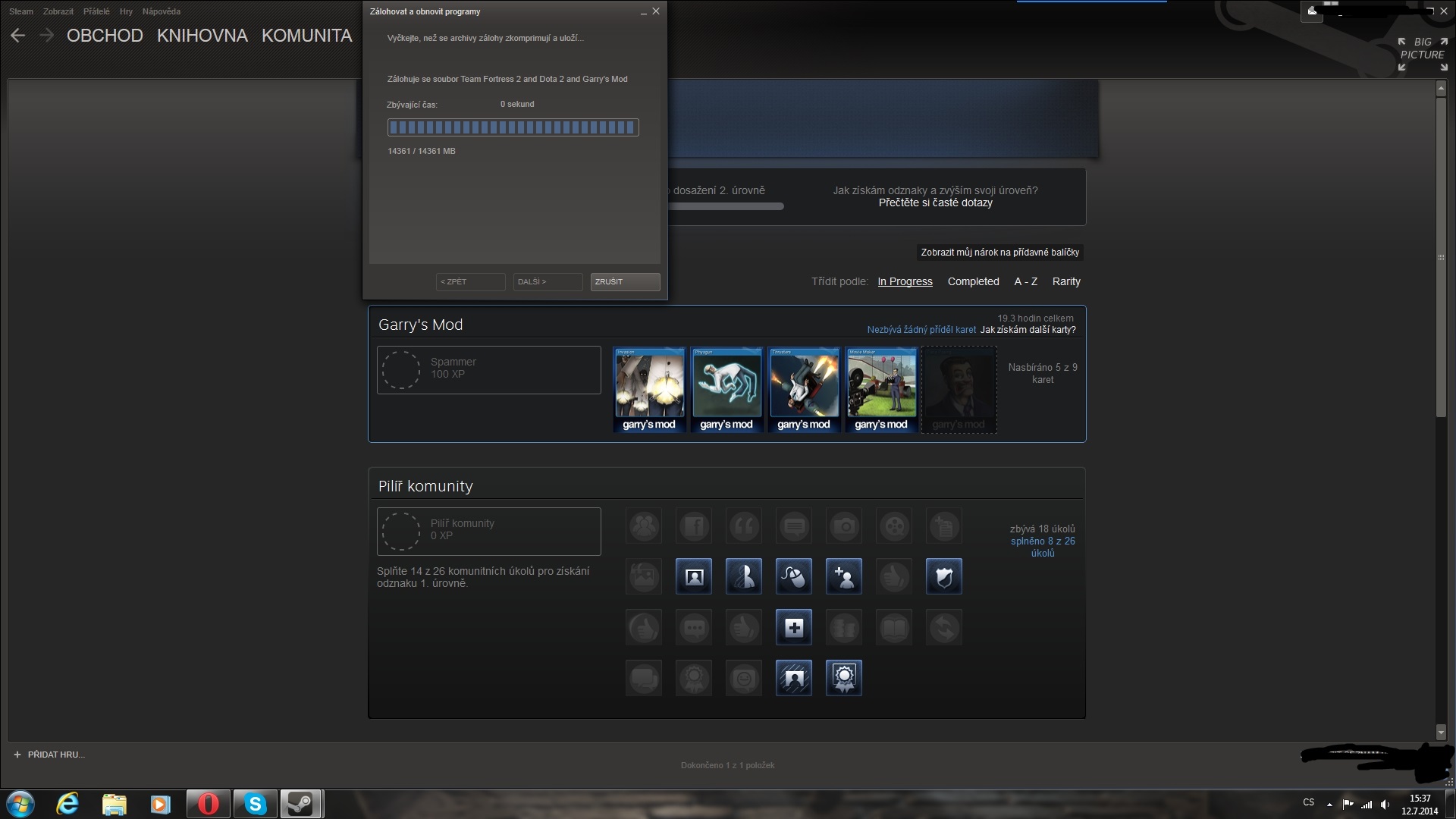Sort badges by Rarity
This screenshot has width=1456, height=819.
click(x=1065, y=281)
